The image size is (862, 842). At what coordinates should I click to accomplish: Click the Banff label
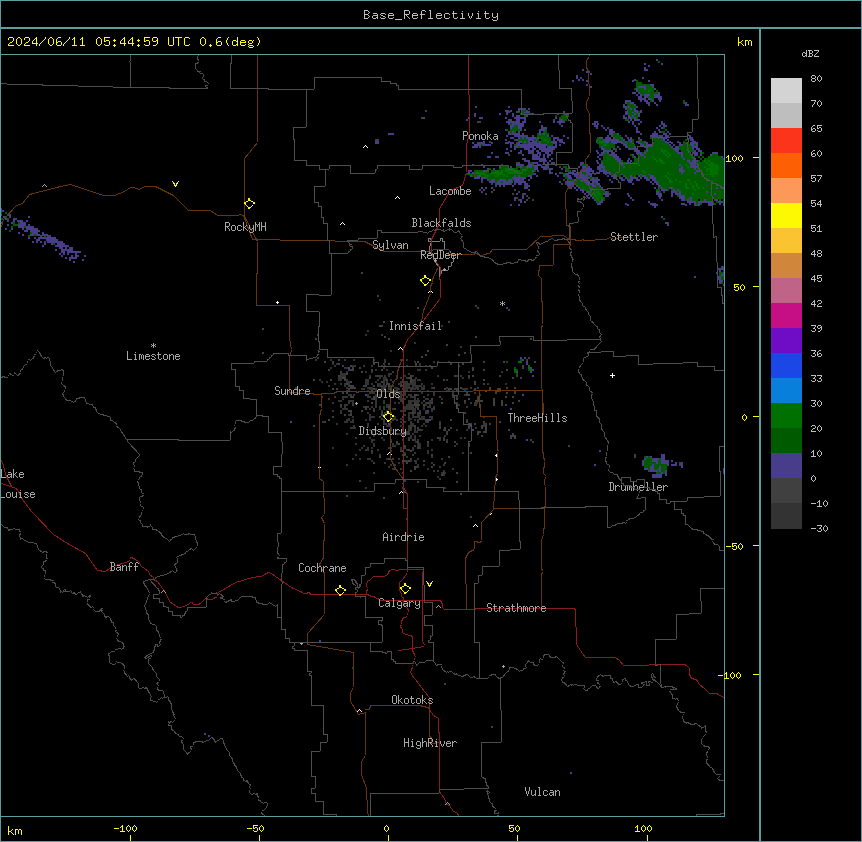(124, 567)
